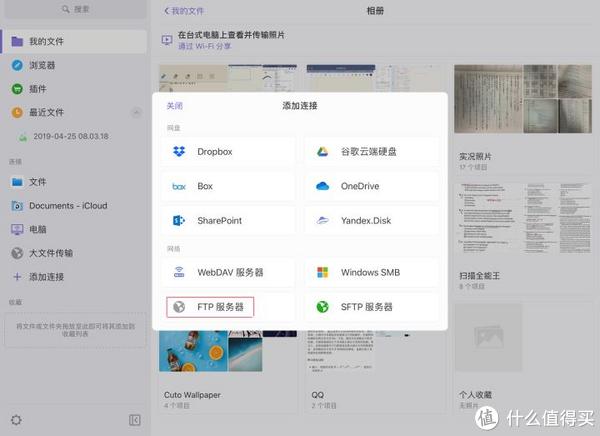Click the SharePoint logo icon
The height and width of the screenshot is (436, 600).
coord(179,220)
